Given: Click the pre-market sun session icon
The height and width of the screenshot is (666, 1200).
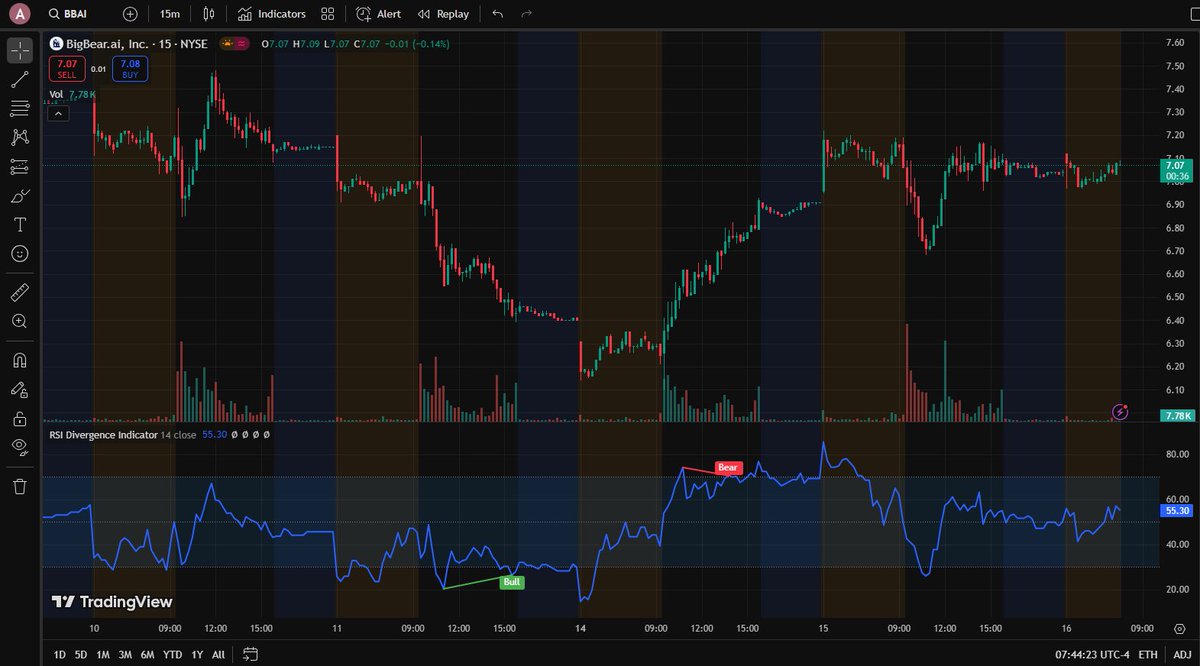Looking at the screenshot, I should point(228,44).
